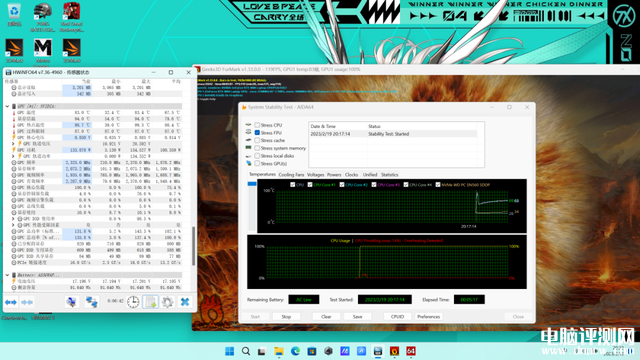Click HWiNFO logging file-plus icon
Viewport: 640px width, 360px height.
click(151, 302)
